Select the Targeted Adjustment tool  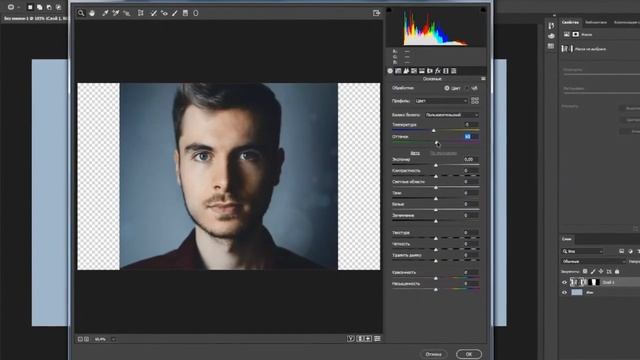point(127,13)
